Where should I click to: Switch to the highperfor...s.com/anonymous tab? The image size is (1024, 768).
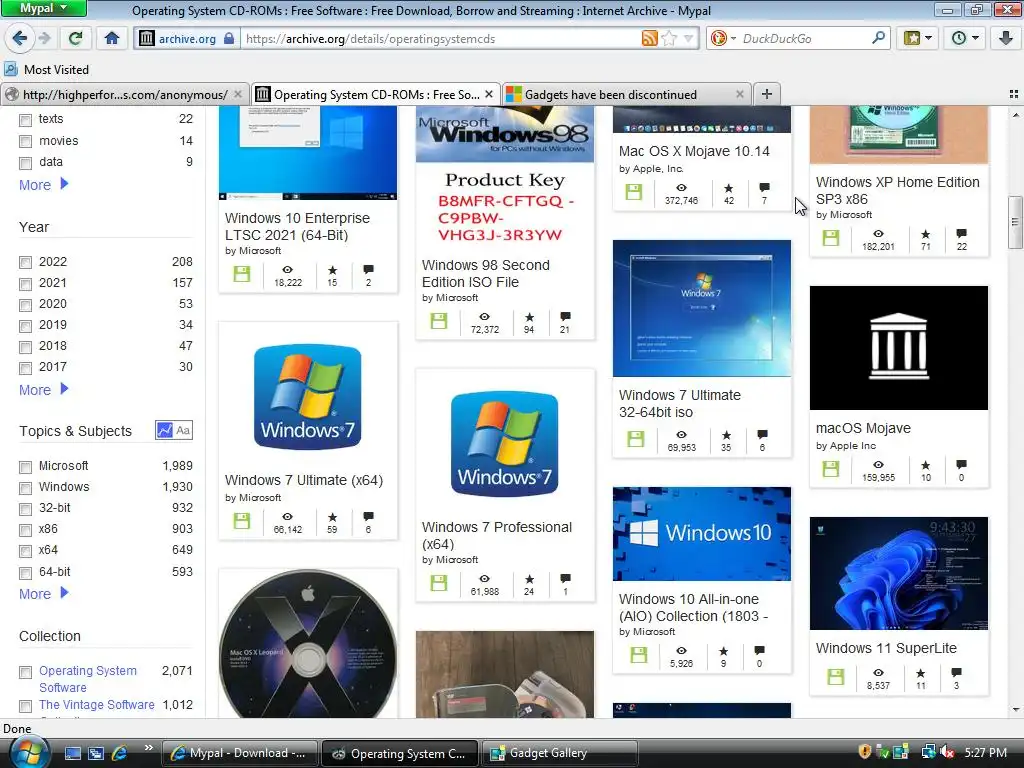pos(124,95)
